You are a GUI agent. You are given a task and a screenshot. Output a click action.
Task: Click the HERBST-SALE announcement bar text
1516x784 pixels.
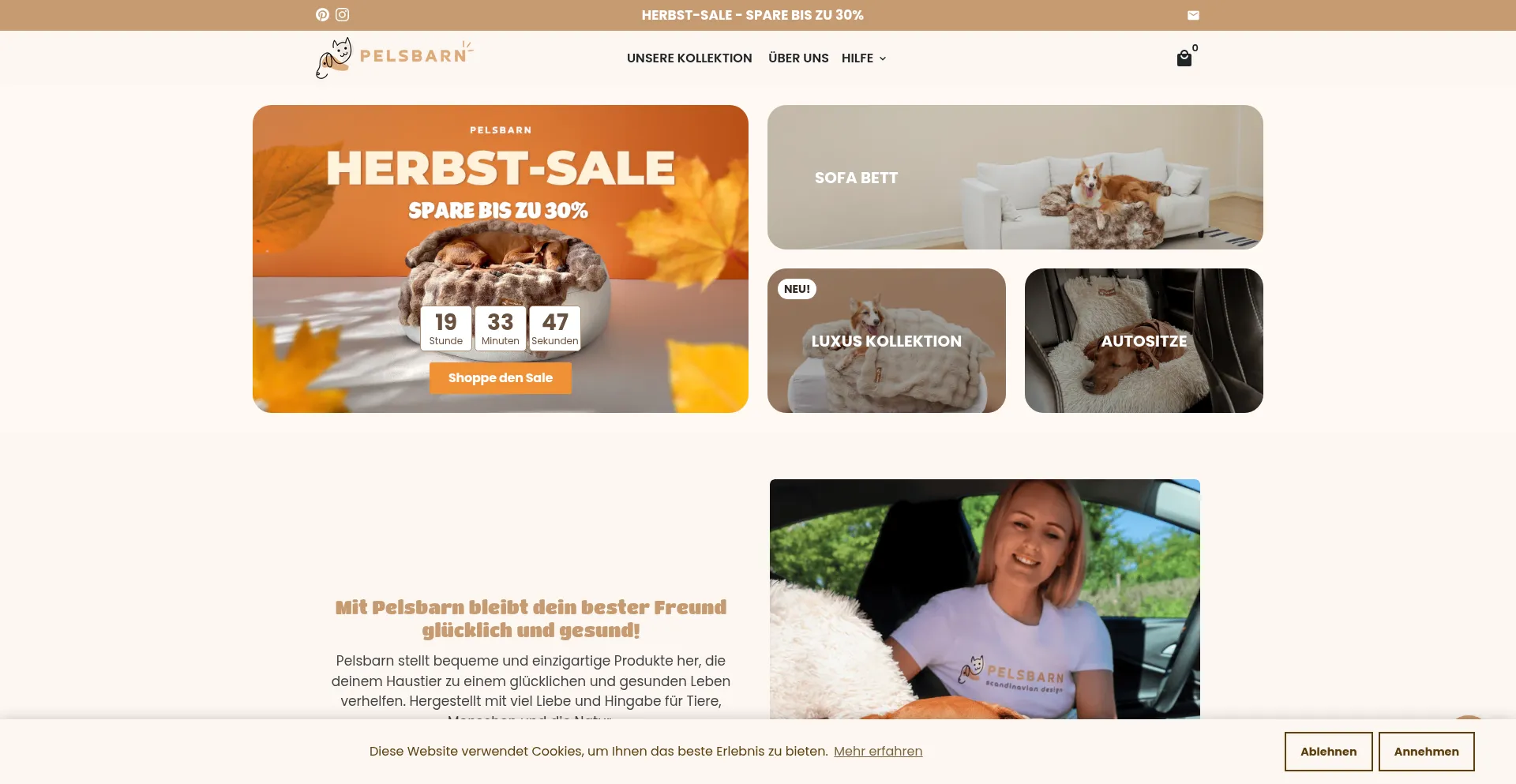752,15
